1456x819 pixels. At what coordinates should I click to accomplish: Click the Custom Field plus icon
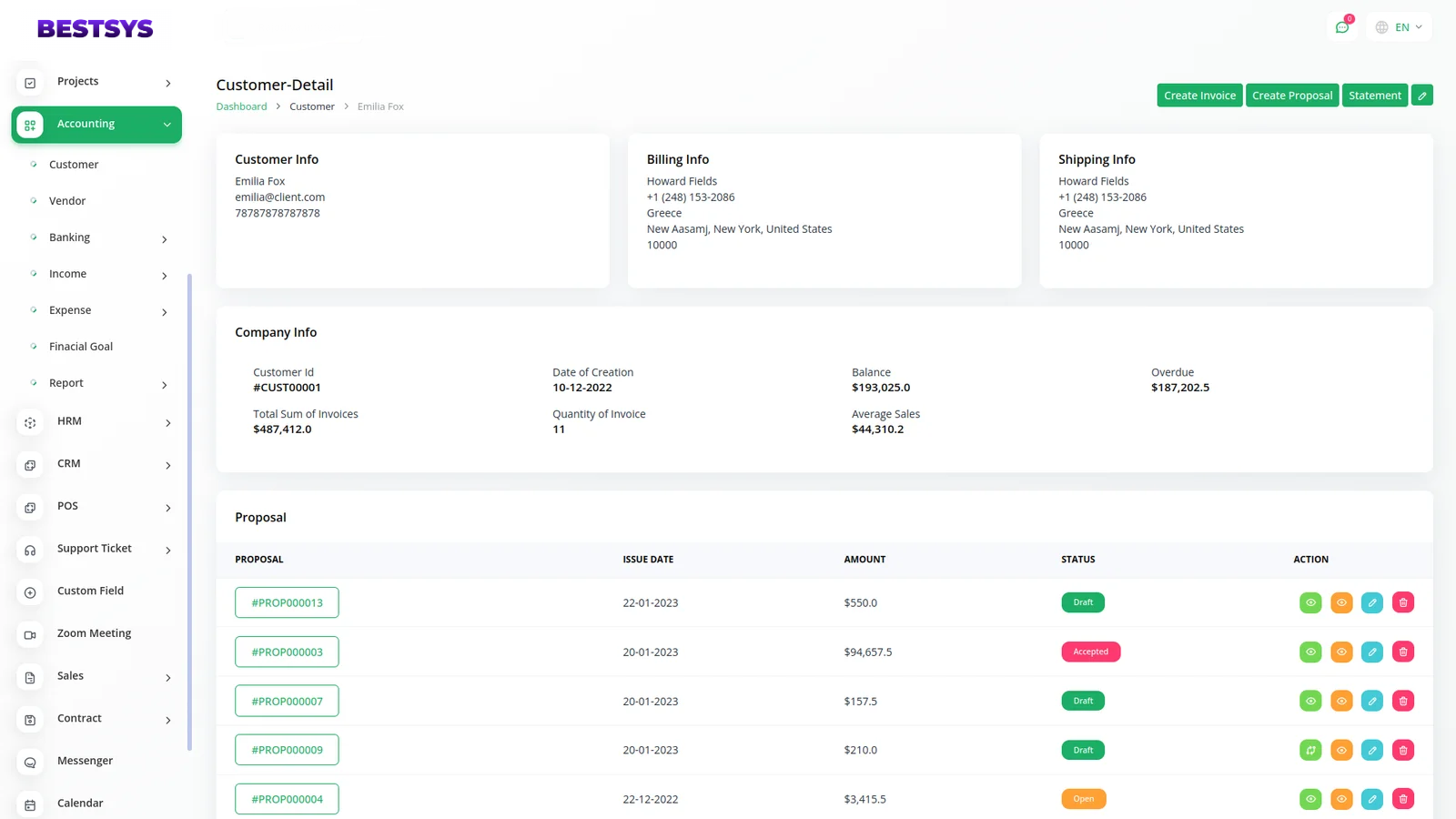click(x=30, y=592)
